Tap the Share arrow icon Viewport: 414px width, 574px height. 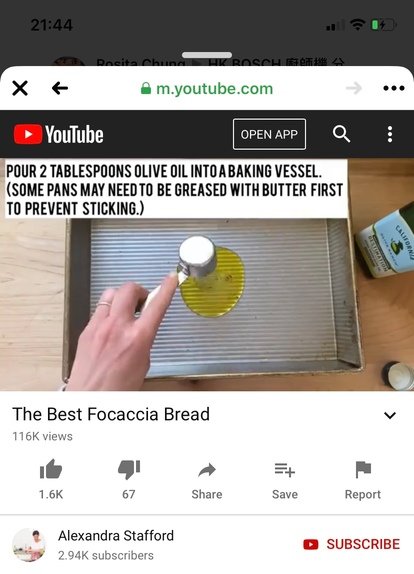(207, 470)
